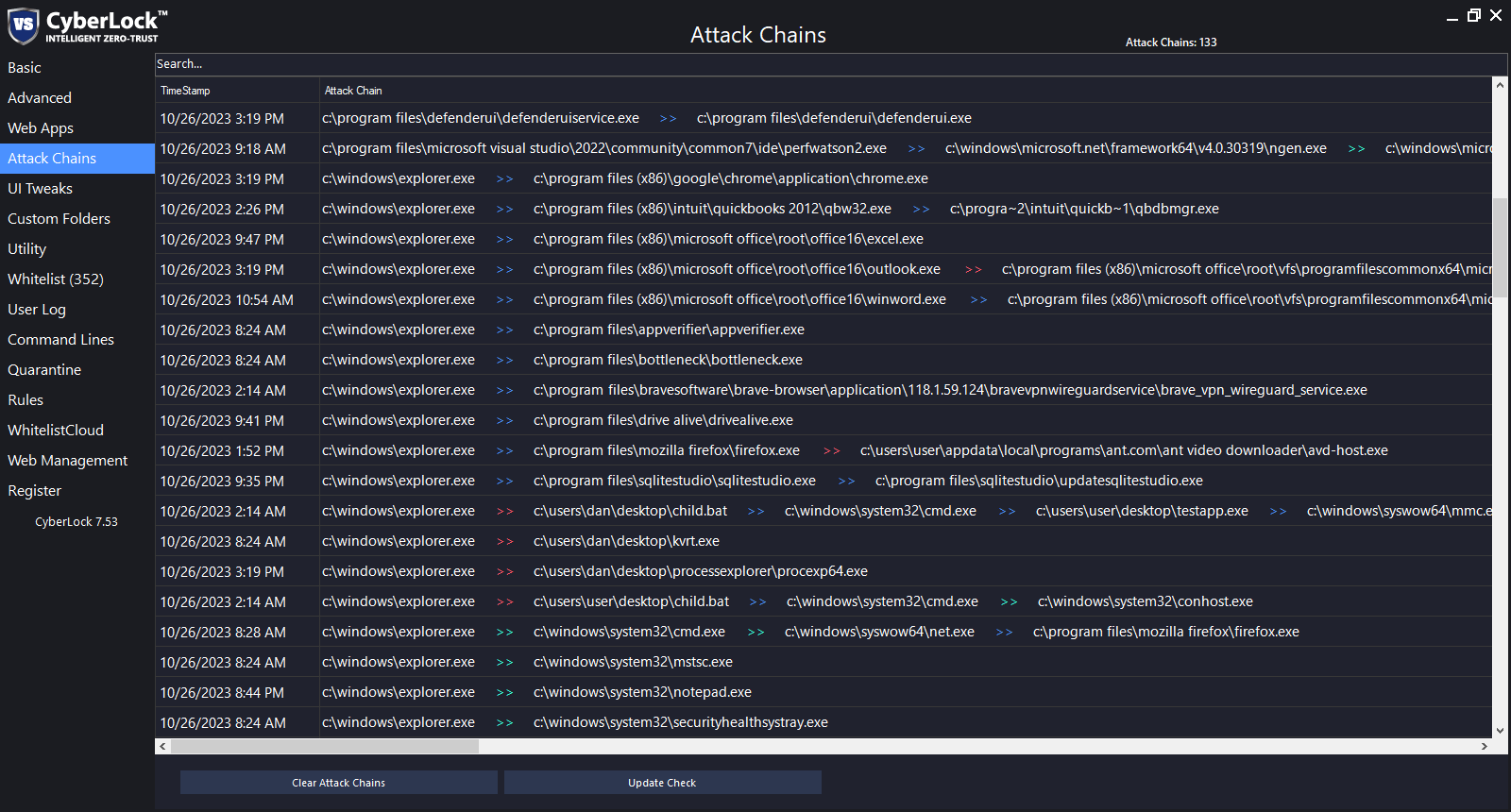Minimize the CyberLock window
1511x812 pixels.
(x=1452, y=16)
